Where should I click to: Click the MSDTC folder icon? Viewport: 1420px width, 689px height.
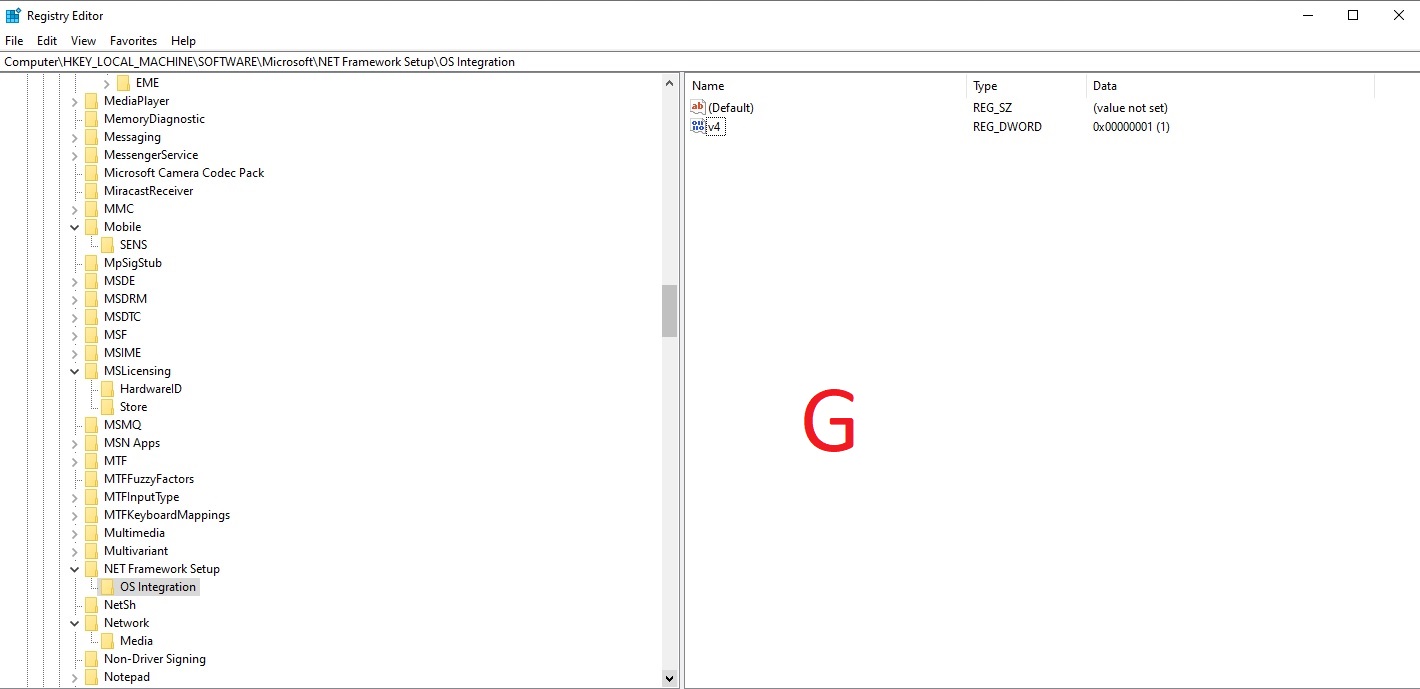pos(92,317)
